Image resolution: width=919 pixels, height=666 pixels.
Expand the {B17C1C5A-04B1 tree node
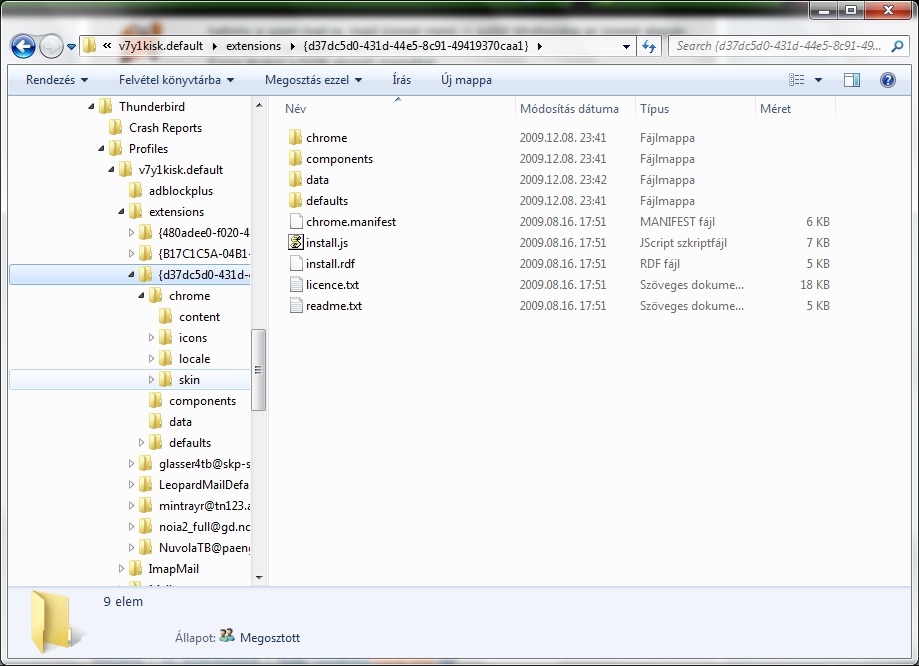[131, 254]
